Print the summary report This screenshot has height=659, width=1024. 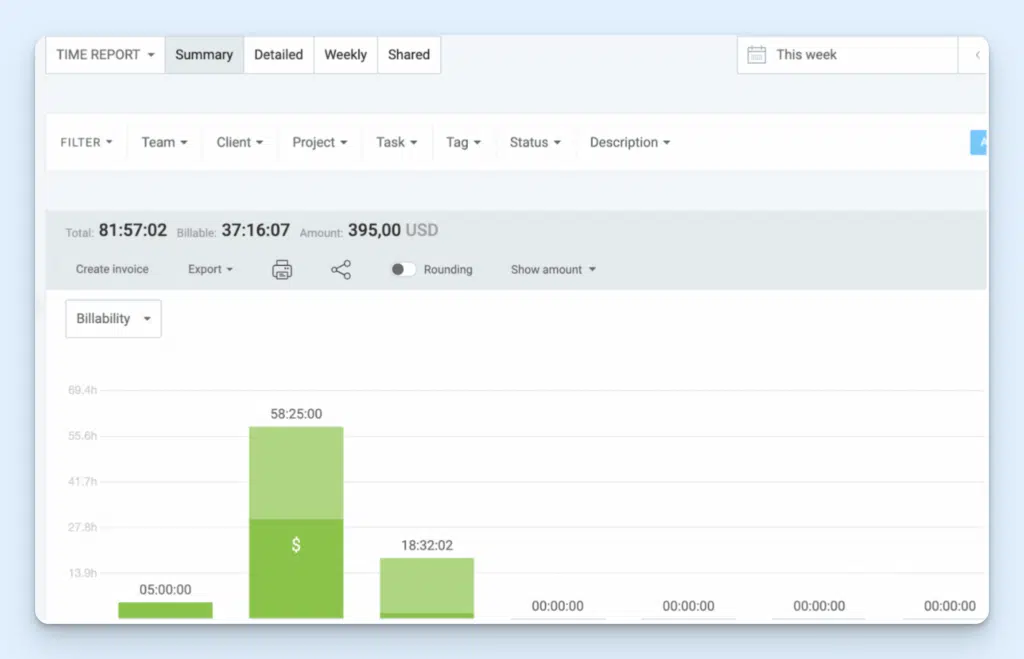click(281, 269)
